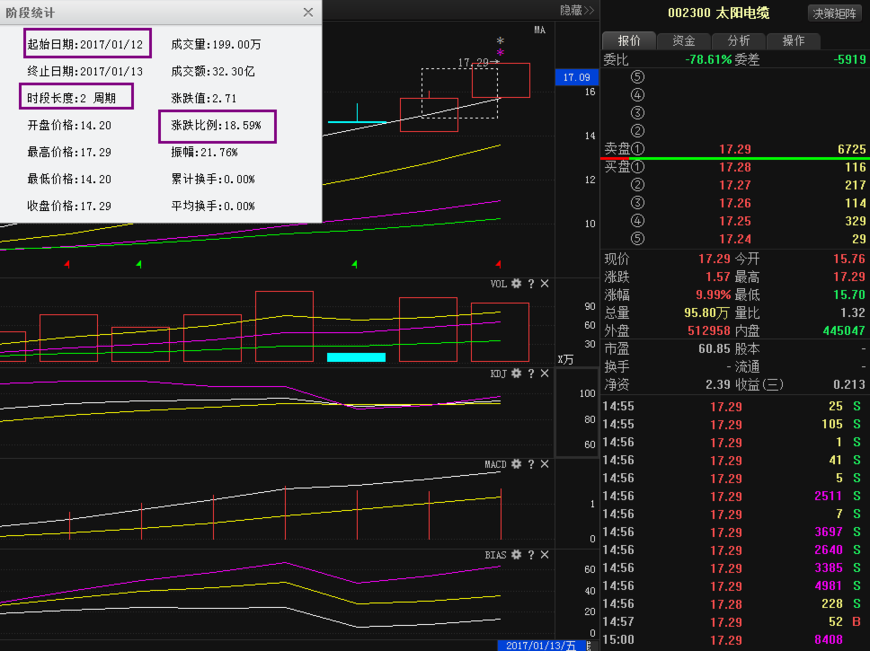
Task: Close the BIAS indicator panel
Action: [545, 555]
